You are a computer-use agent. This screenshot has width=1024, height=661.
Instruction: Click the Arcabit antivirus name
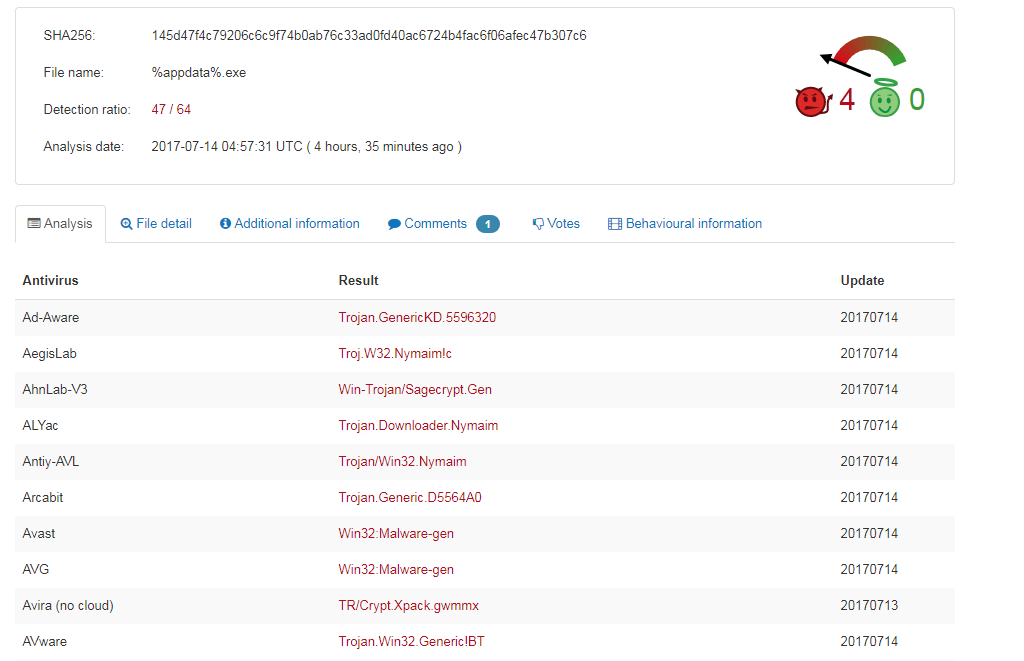click(x=42, y=497)
